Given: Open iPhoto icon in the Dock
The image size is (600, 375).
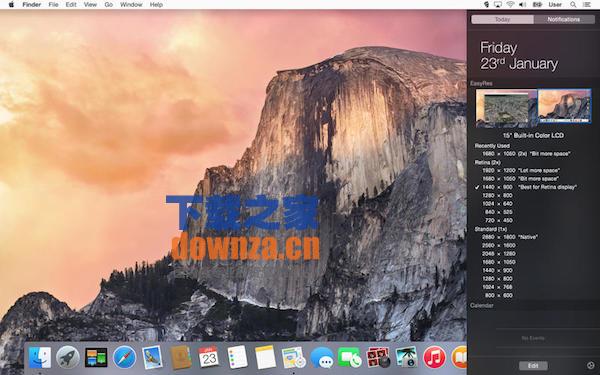Looking at the screenshot, I should [406, 357].
